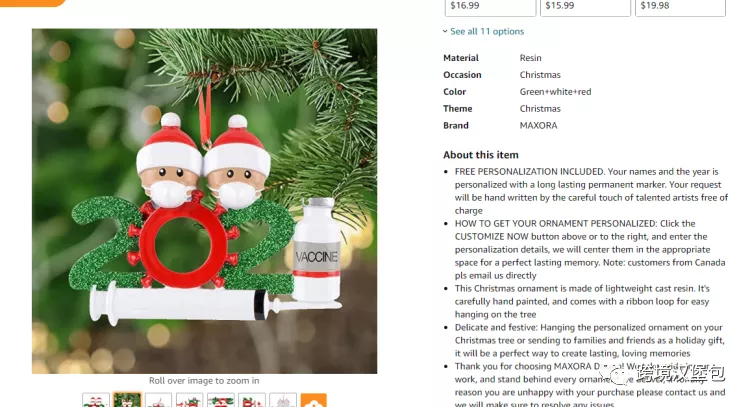
Task: Click the MAXORA brand value
Action: coord(539,125)
